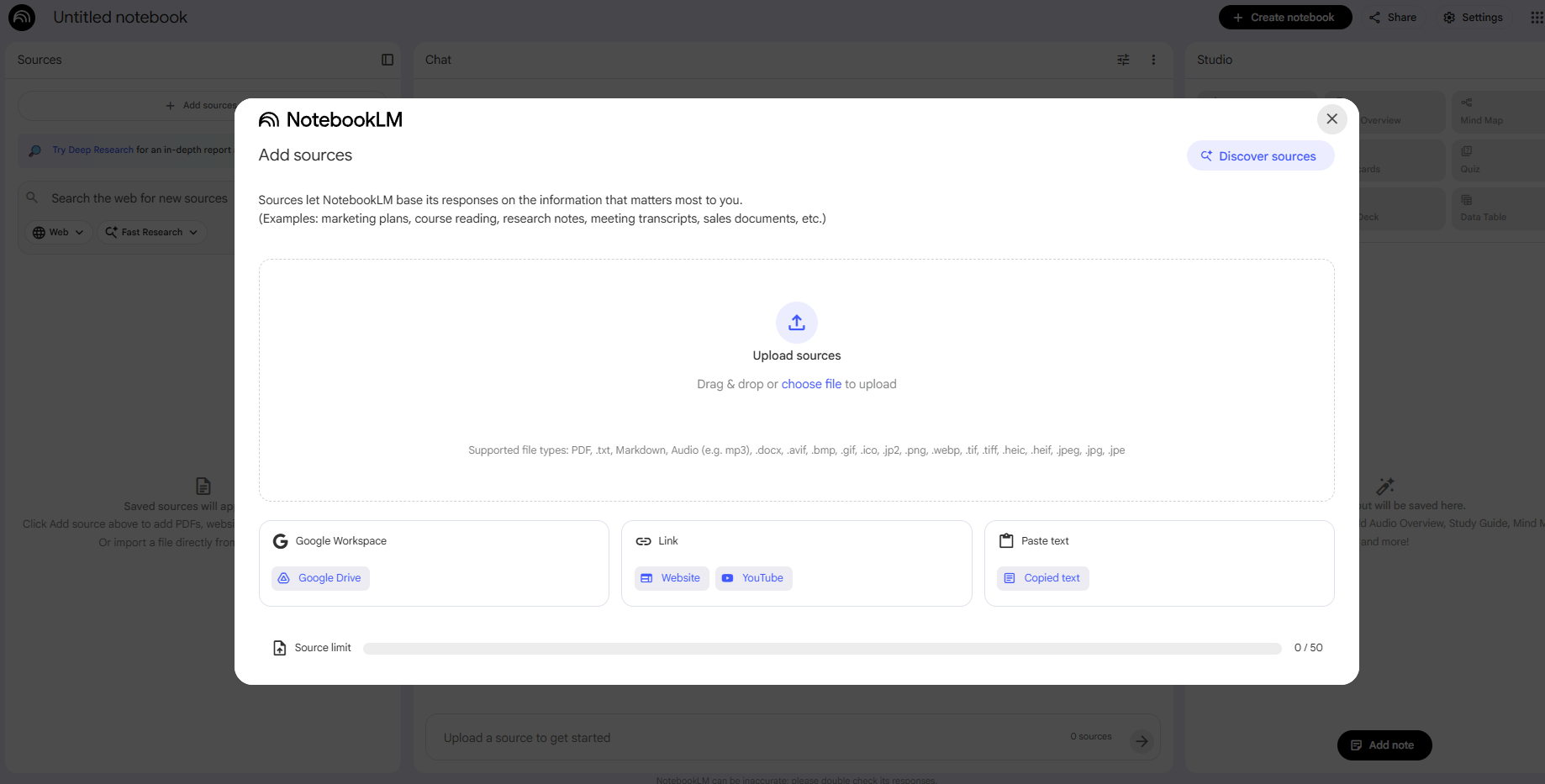Click the Quiz tile in Studio

(x=1498, y=160)
